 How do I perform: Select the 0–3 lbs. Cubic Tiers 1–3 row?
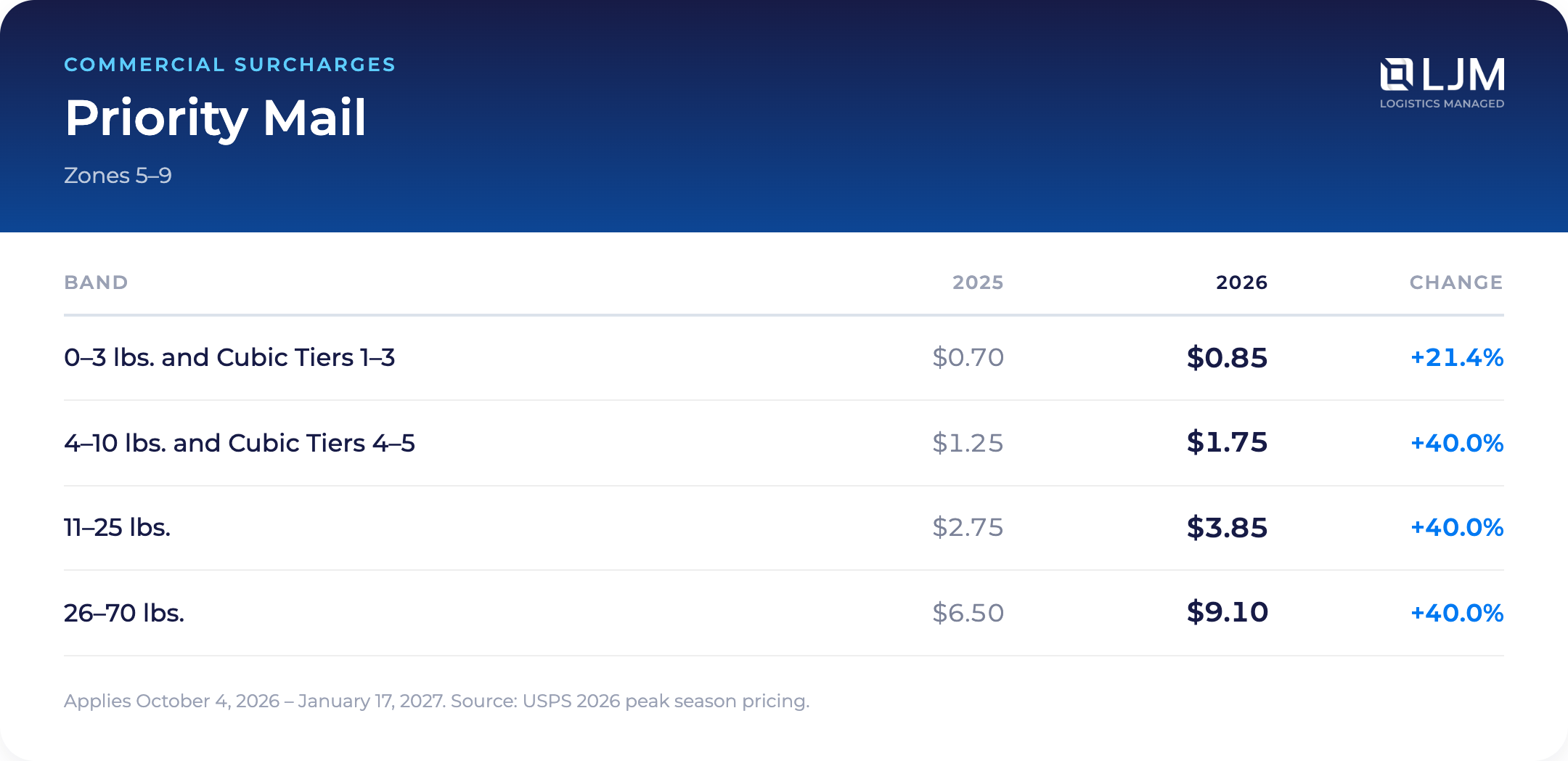click(x=784, y=357)
